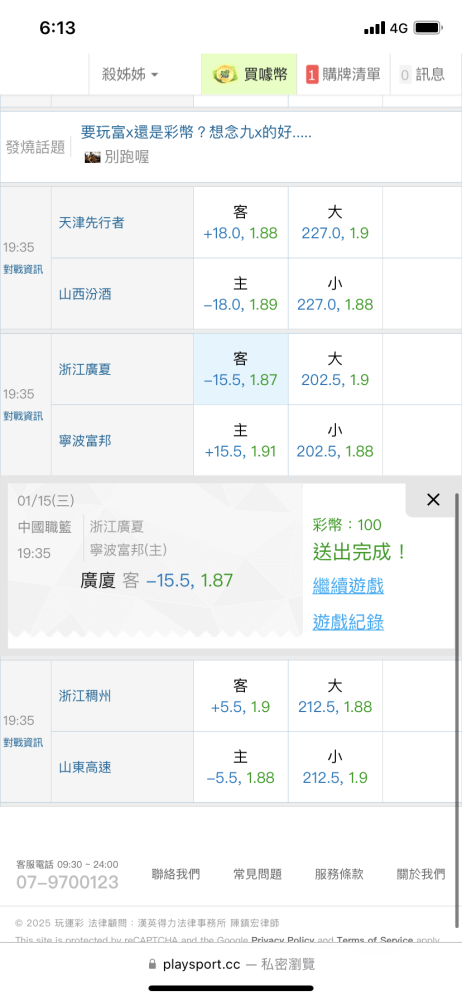
Task: Pick 小 212.5 under option
Action: [x=335, y=767]
